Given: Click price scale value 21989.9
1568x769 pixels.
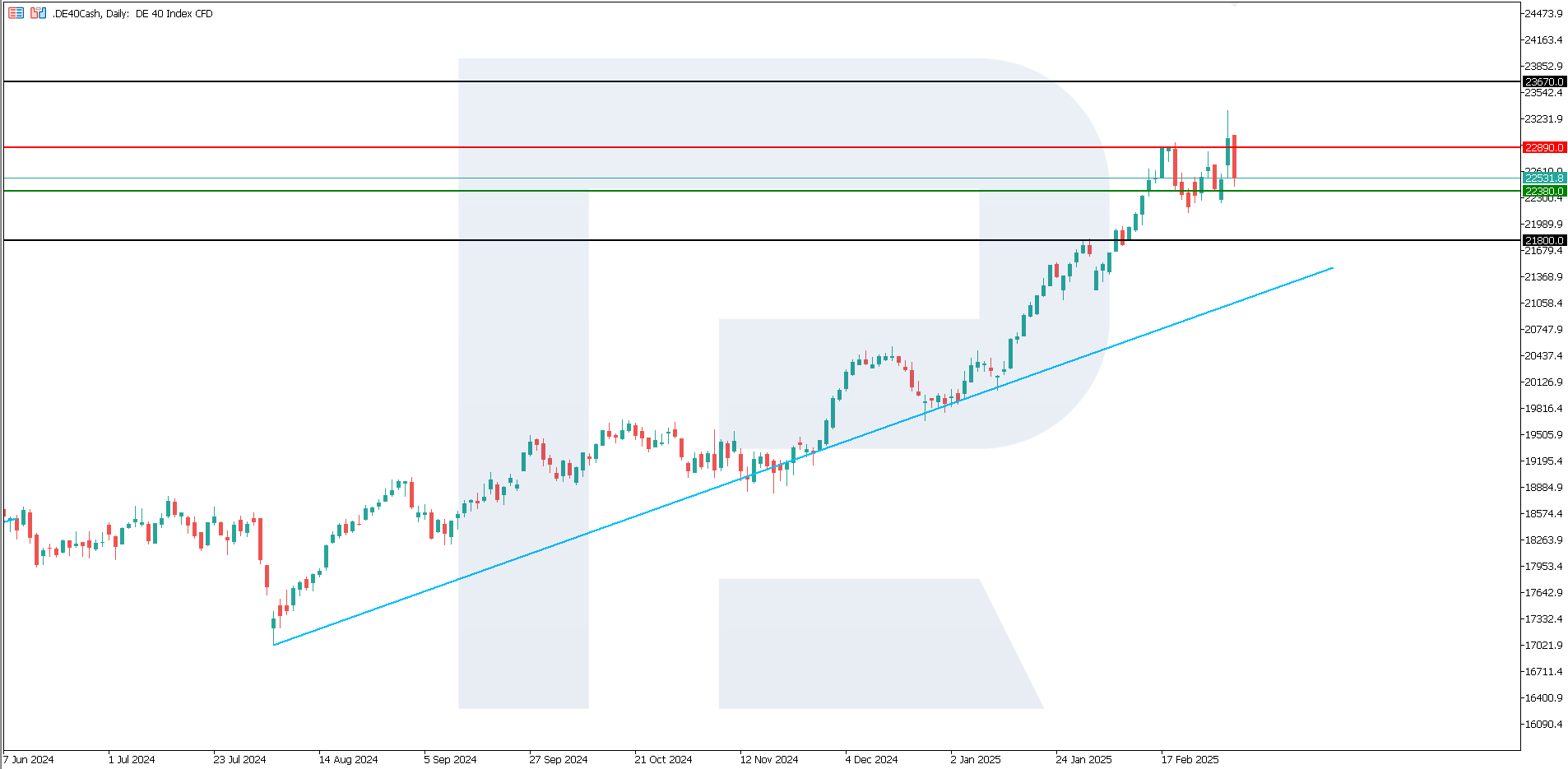Looking at the screenshot, I should coord(1543,225).
